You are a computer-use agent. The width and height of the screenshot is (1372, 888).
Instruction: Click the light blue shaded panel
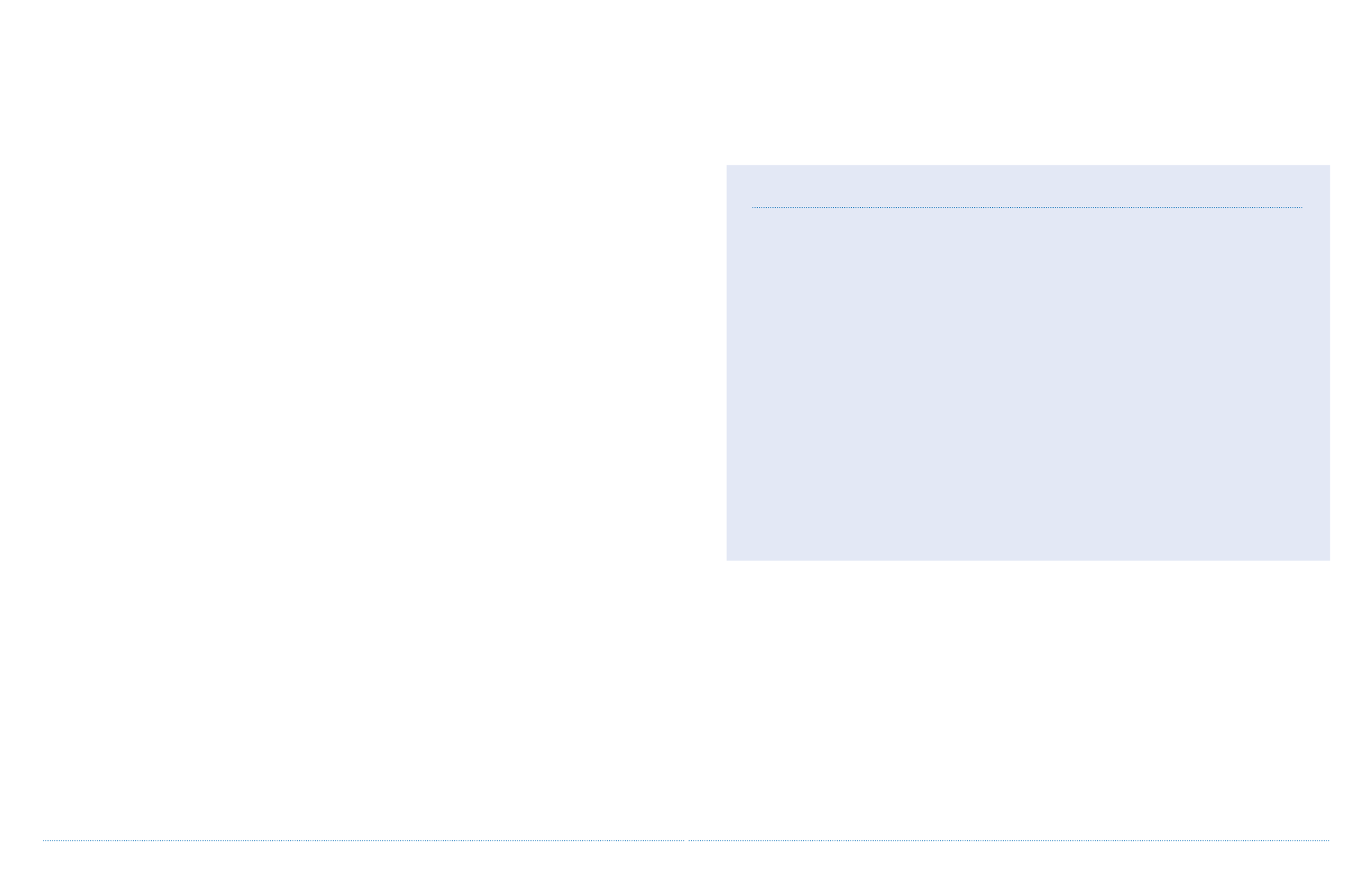(1027, 363)
